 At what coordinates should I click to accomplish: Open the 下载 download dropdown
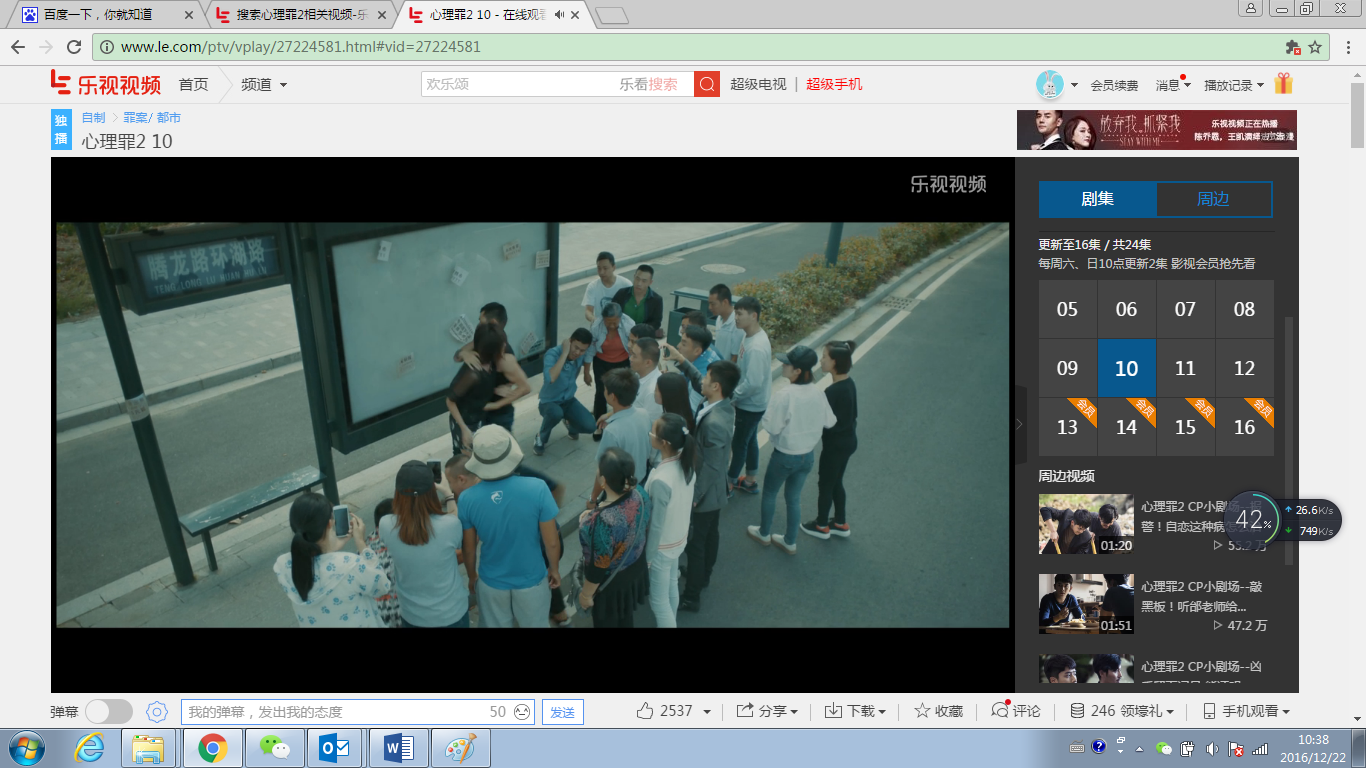tap(855, 711)
